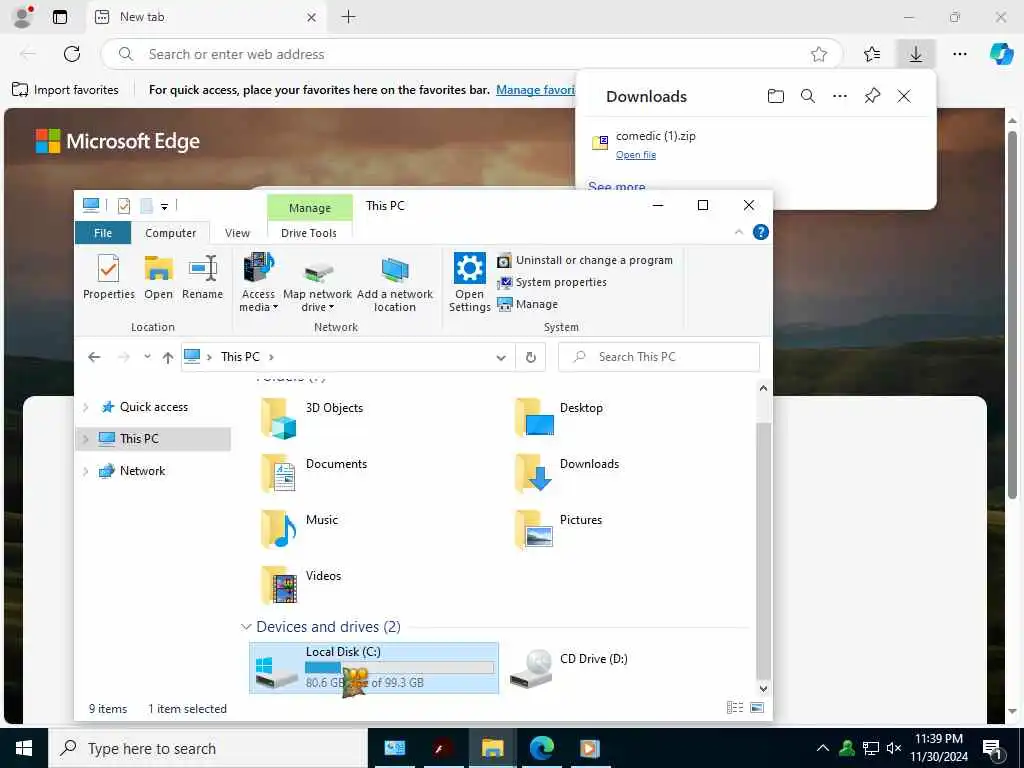1024x768 pixels.
Task: Select the 3D Objects folder
Action: click(312, 417)
